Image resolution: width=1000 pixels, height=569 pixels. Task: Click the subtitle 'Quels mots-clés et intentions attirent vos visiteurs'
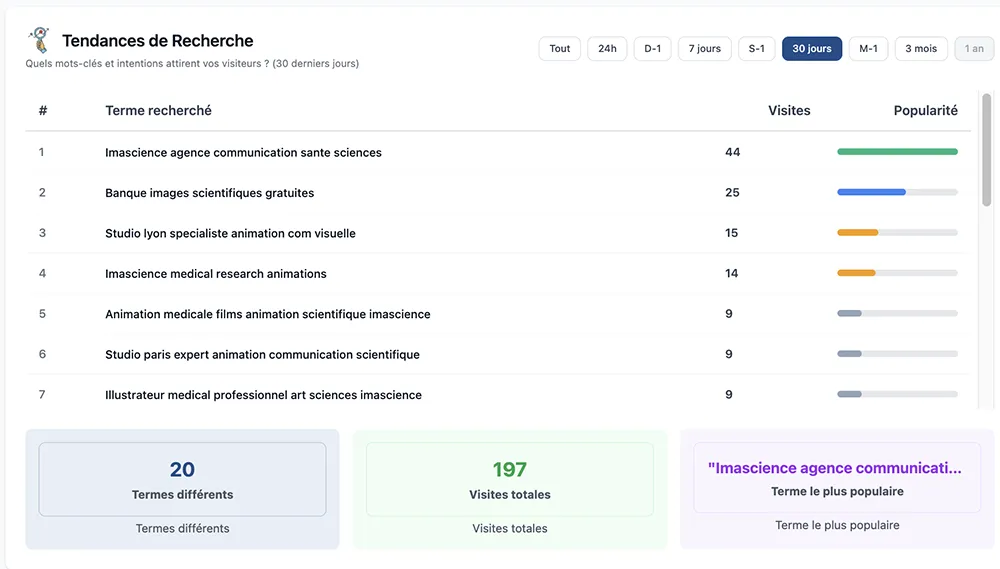point(192,64)
